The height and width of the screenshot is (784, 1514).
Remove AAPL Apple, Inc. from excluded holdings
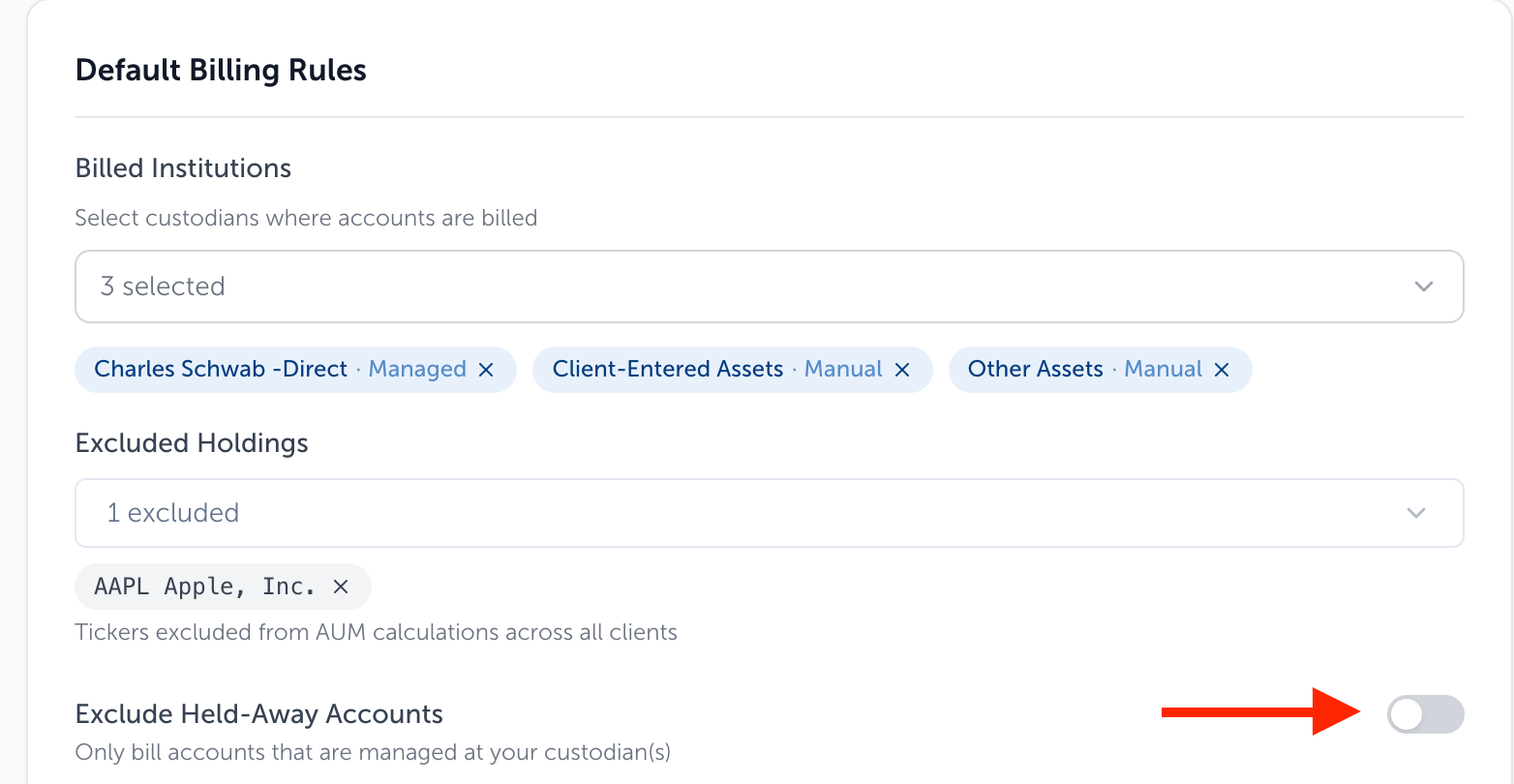pos(341,587)
